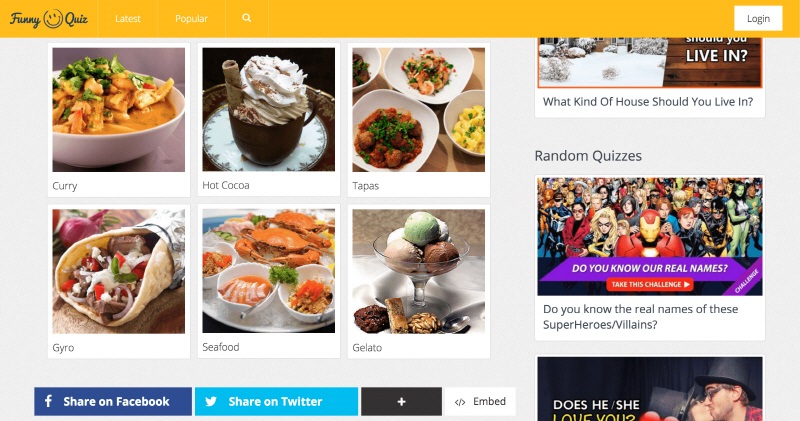Click the Facebook f icon on share button
This screenshot has width=800, height=421.
coord(48,401)
